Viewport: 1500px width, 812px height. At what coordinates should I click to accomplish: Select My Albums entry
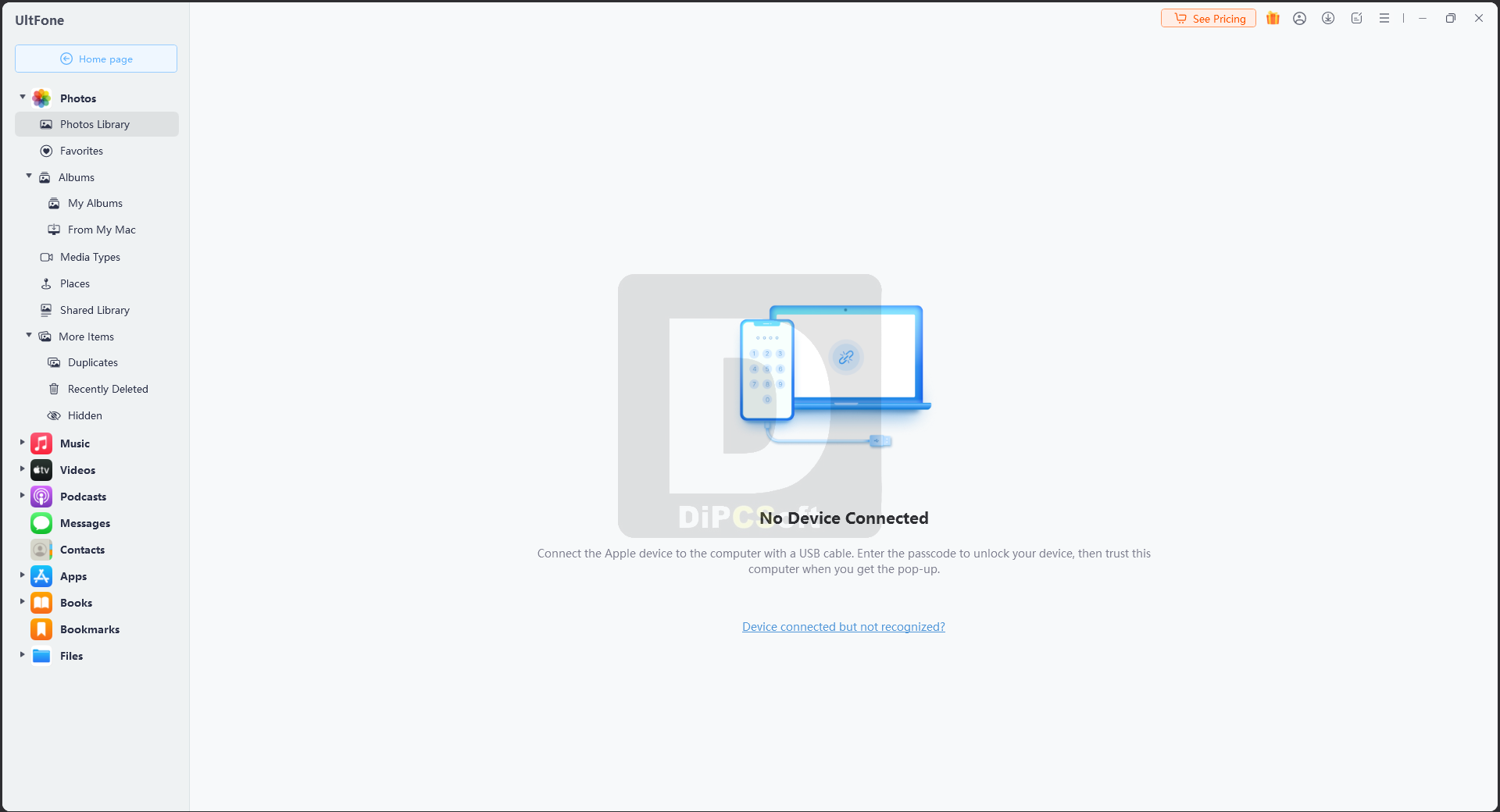pyautogui.click(x=97, y=203)
